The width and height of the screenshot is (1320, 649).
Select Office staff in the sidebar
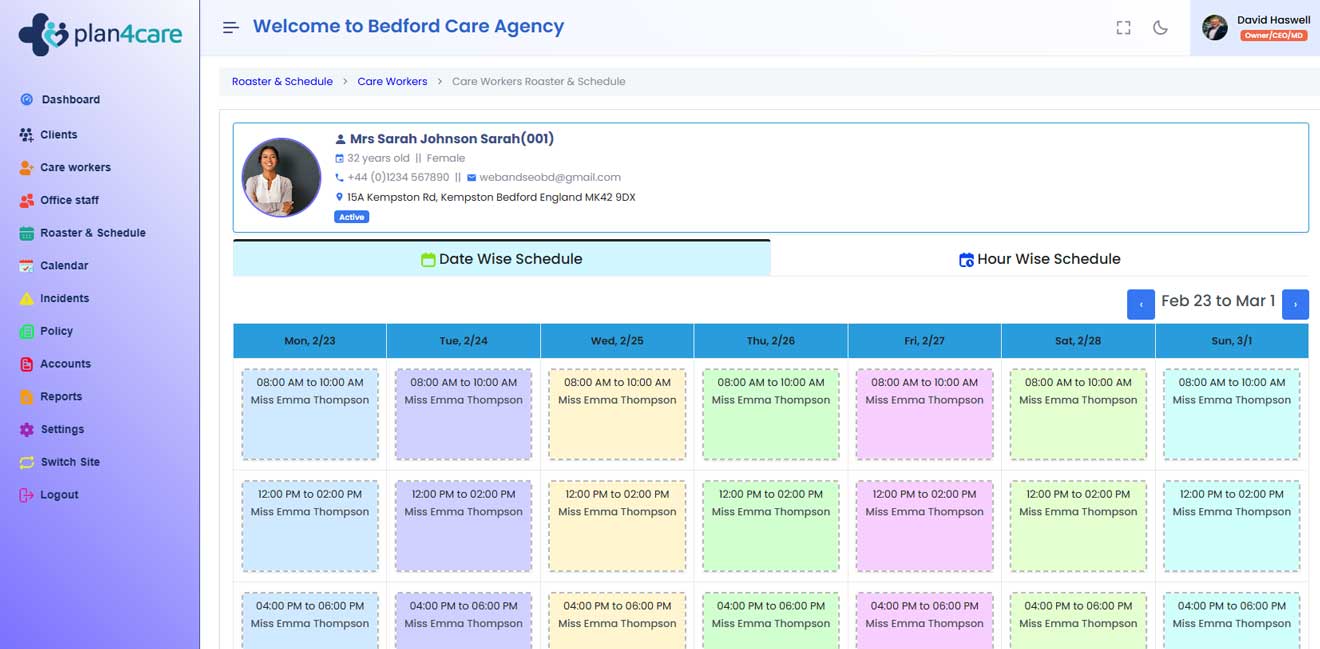pos(69,201)
